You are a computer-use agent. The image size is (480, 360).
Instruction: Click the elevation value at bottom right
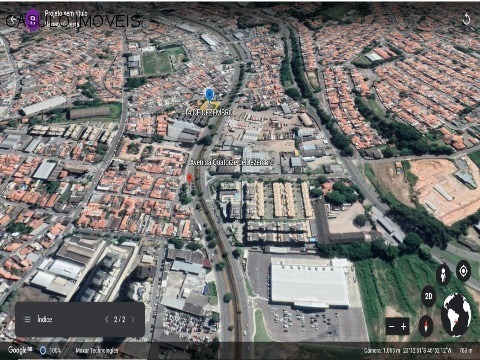466,350
